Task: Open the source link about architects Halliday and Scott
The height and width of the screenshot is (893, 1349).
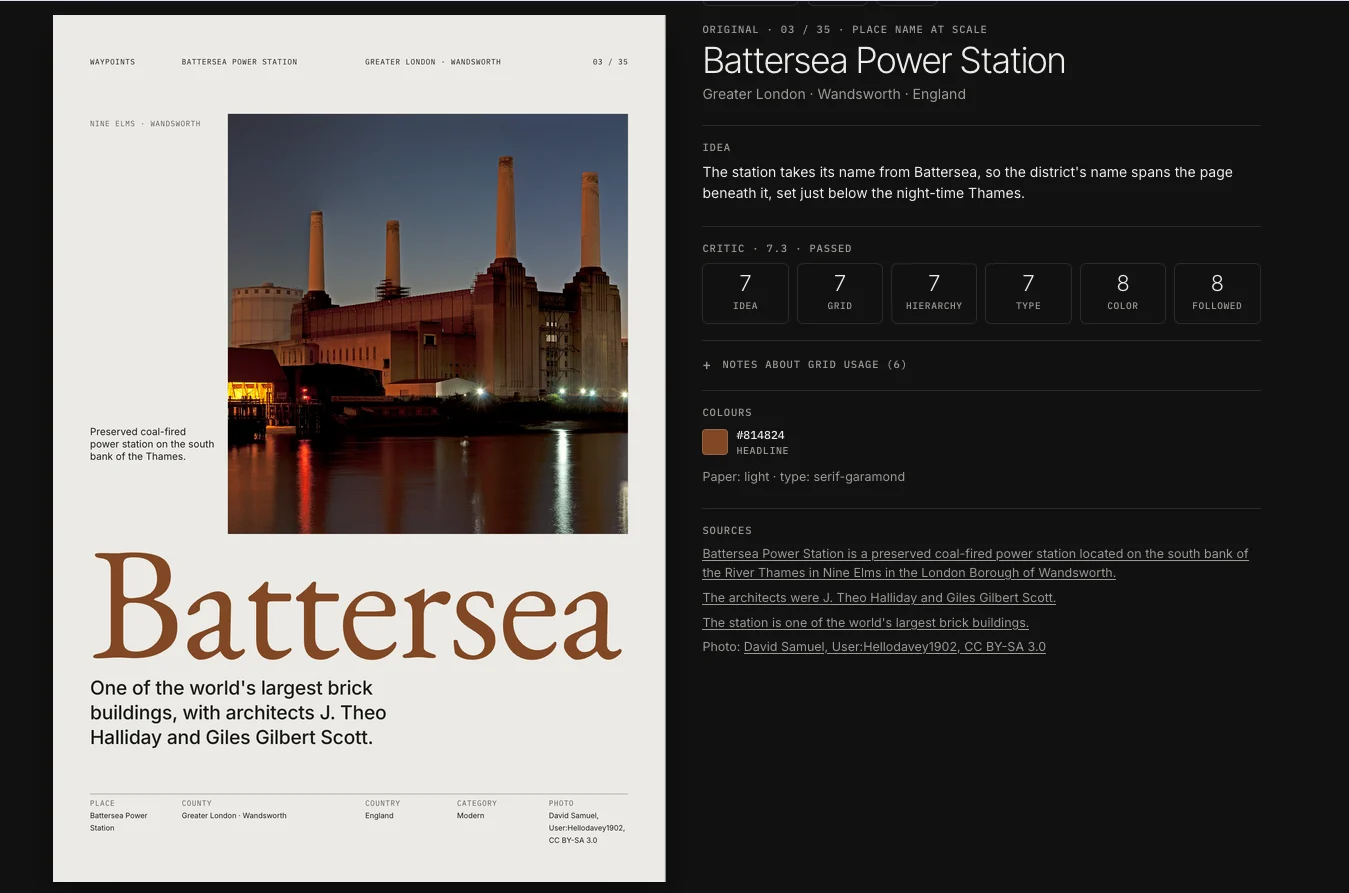Action: pyautogui.click(x=879, y=598)
